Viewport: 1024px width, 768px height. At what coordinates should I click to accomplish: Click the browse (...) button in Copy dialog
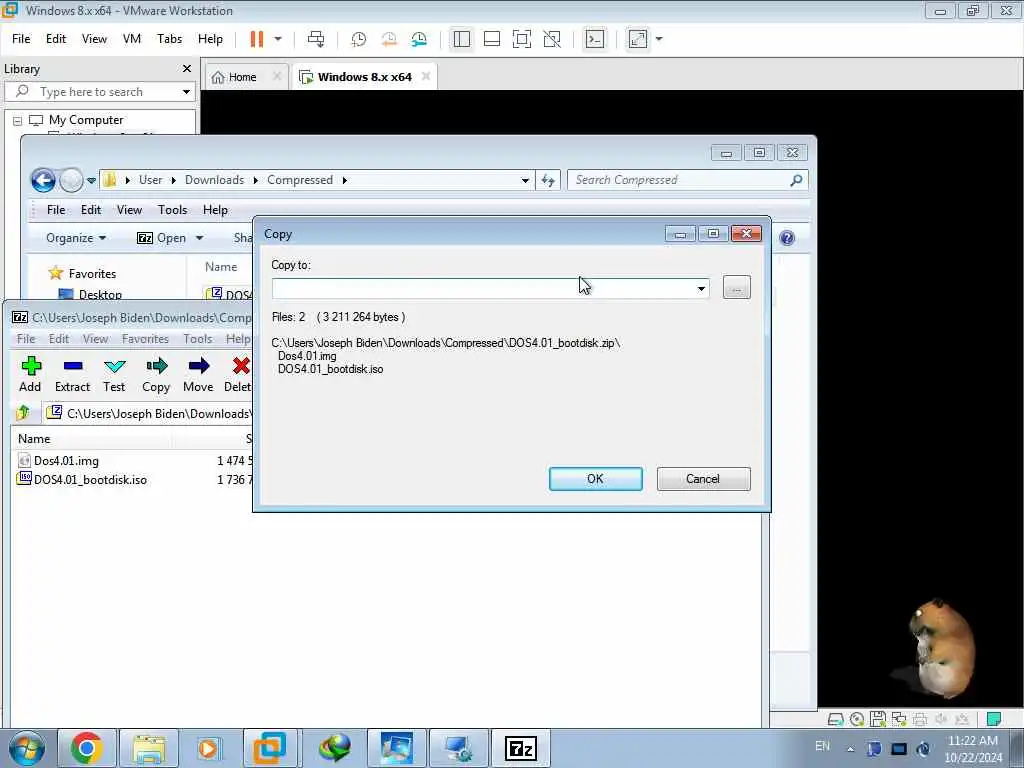point(737,288)
